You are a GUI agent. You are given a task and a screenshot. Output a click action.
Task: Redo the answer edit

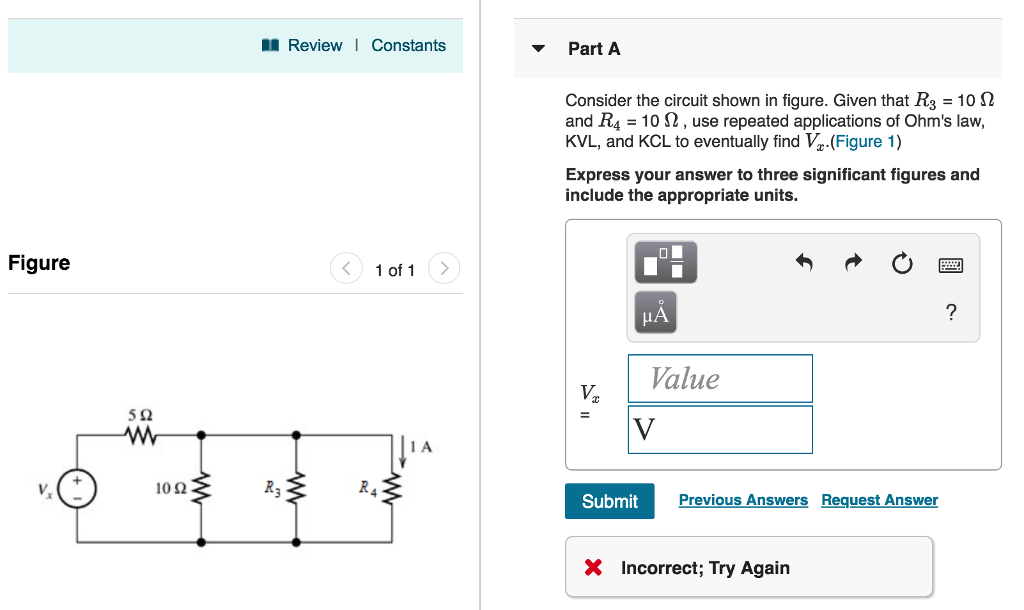tap(852, 263)
